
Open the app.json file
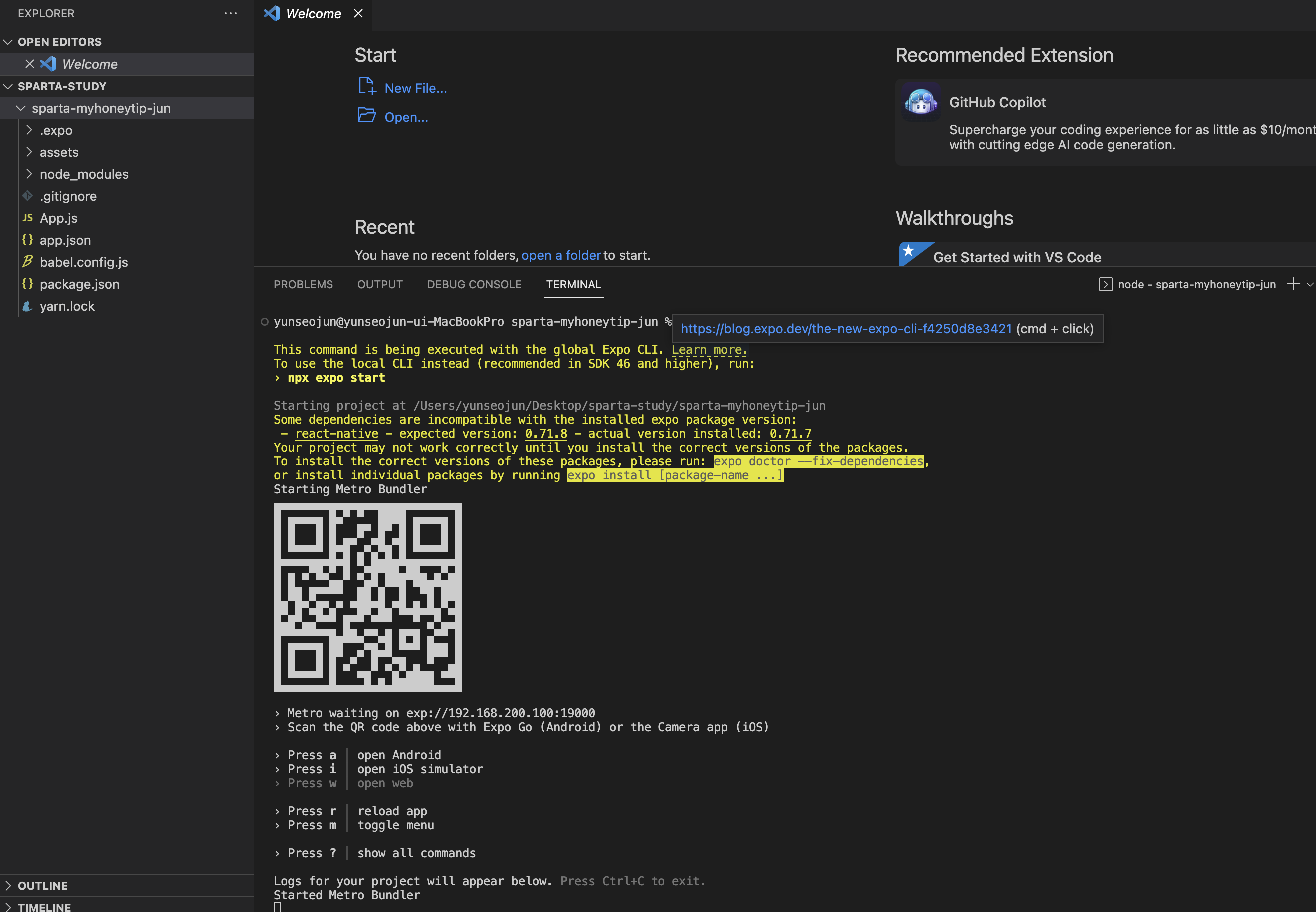(x=66, y=240)
